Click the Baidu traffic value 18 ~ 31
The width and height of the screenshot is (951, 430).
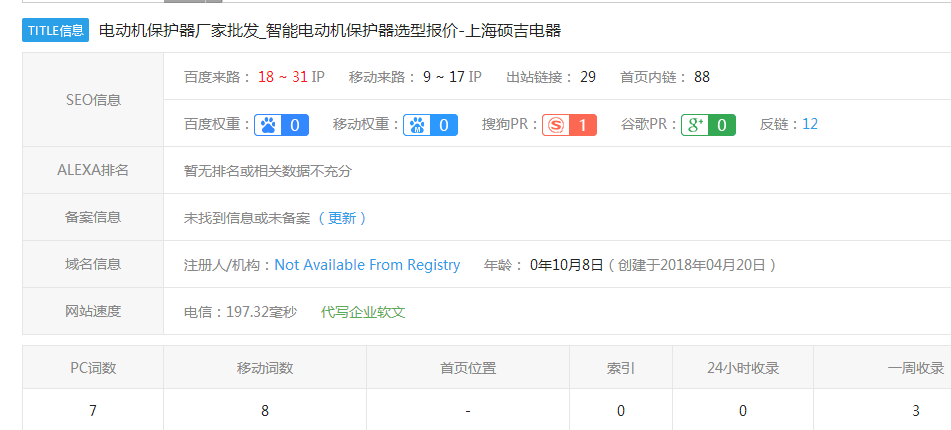[x=283, y=77]
